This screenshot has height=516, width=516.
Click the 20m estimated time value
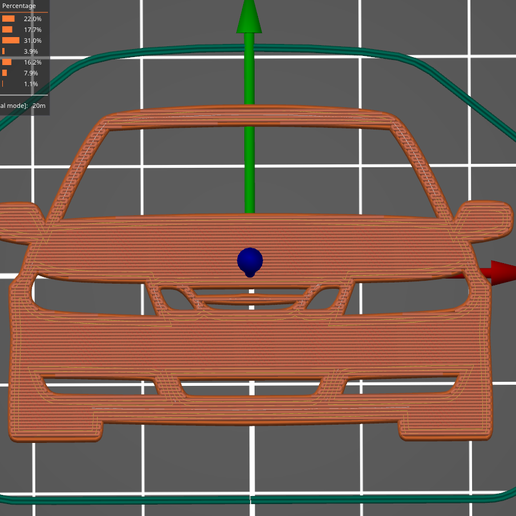[39, 106]
